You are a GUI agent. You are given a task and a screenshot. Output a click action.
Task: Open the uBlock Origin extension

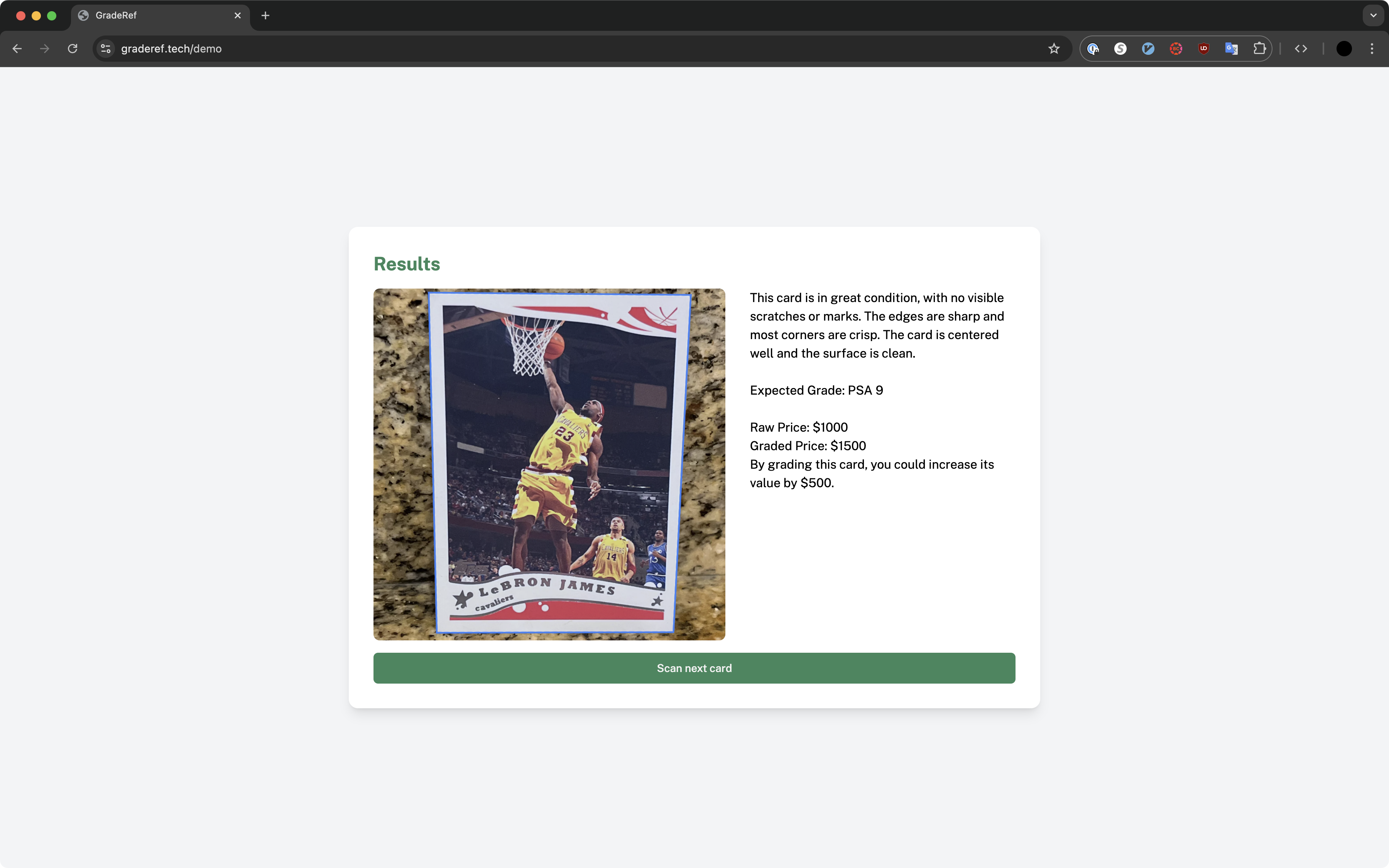(x=1204, y=49)
